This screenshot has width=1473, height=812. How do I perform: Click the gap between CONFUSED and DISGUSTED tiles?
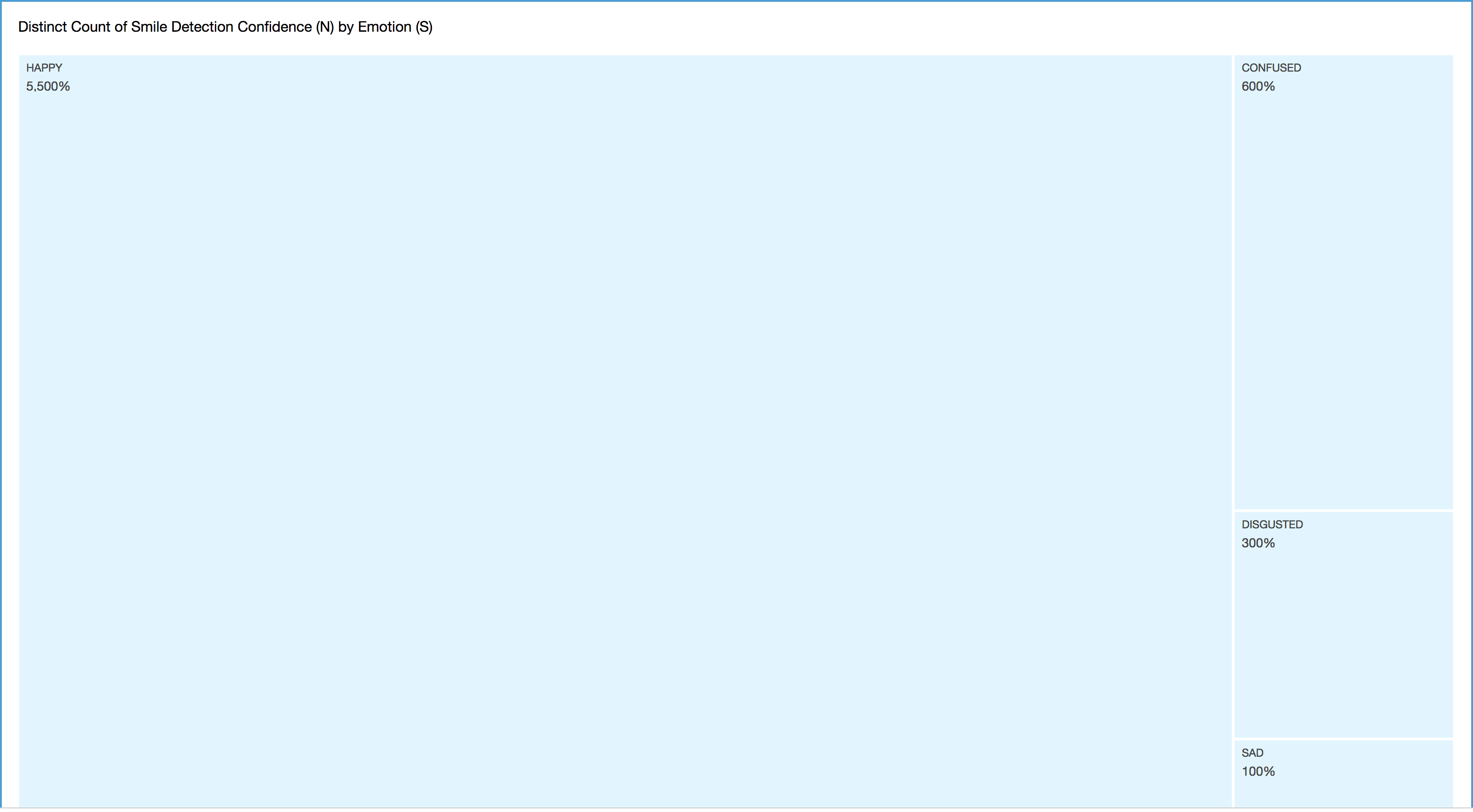(x=1343, y=511)
